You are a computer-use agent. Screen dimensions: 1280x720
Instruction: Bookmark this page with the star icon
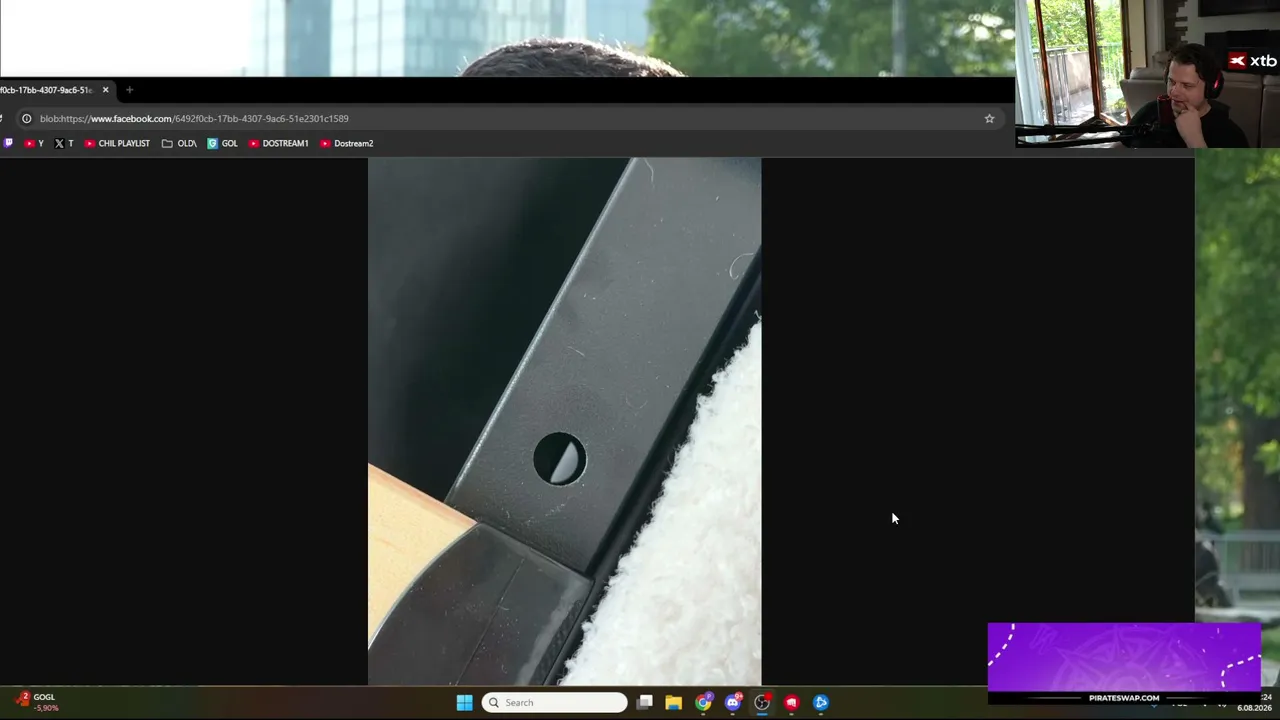click(989, 118)
